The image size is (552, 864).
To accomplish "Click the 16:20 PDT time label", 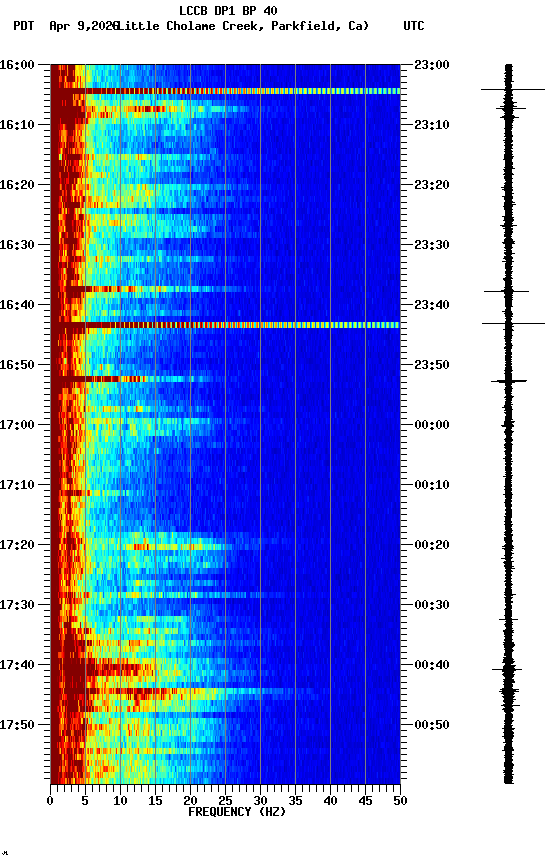I will (17, 185).
